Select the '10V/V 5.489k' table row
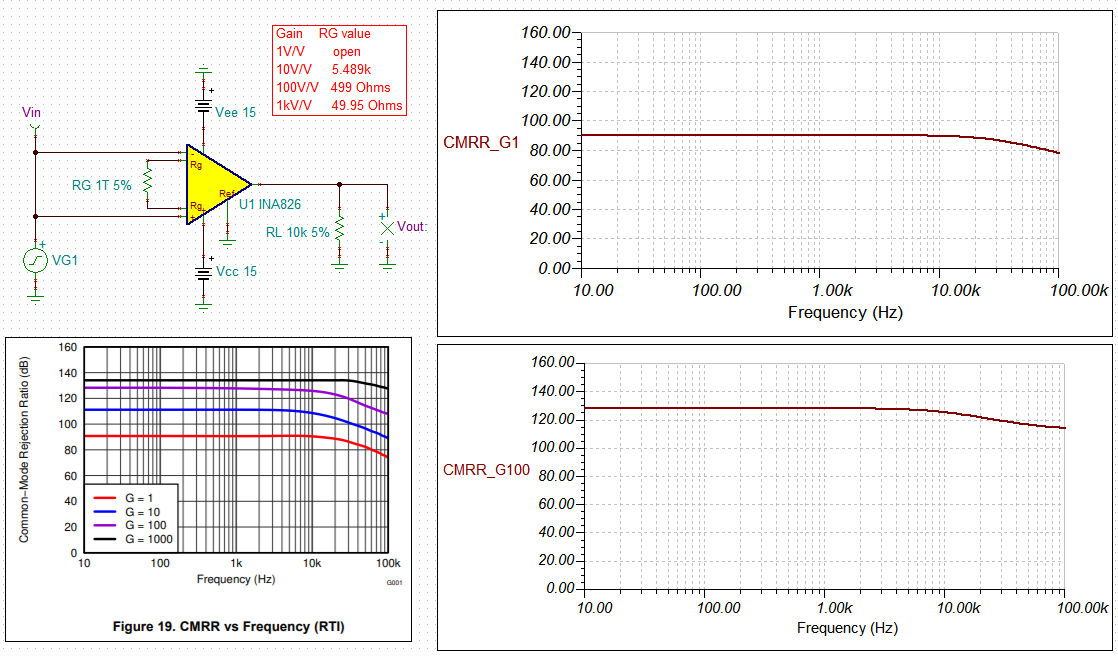 (x=324, y=70)
